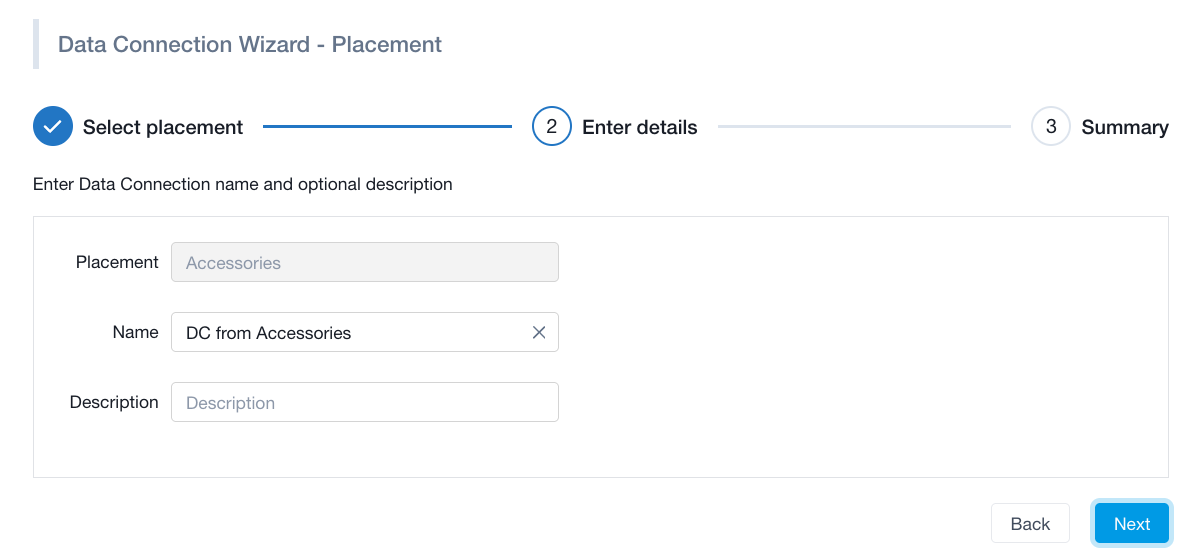The image size is (1190, 556).
Task: Click the completed checkmark step icon
Action: click(x=52, y=127)
